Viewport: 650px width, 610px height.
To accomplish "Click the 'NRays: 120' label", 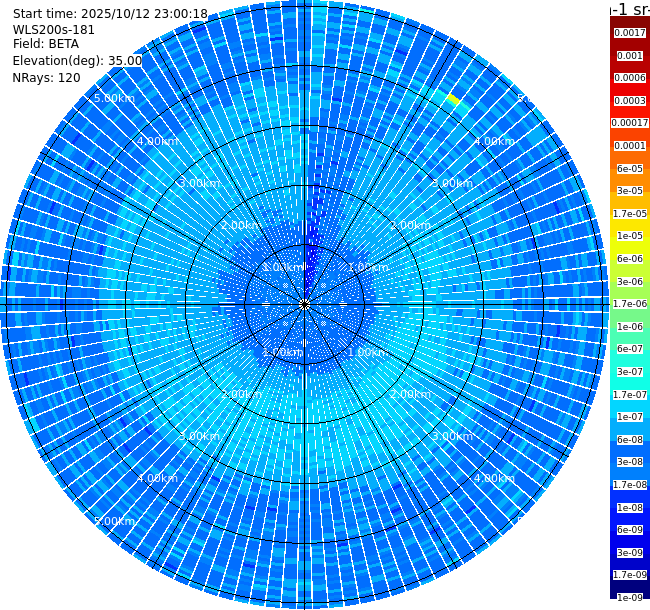I will tap(46, 77).
